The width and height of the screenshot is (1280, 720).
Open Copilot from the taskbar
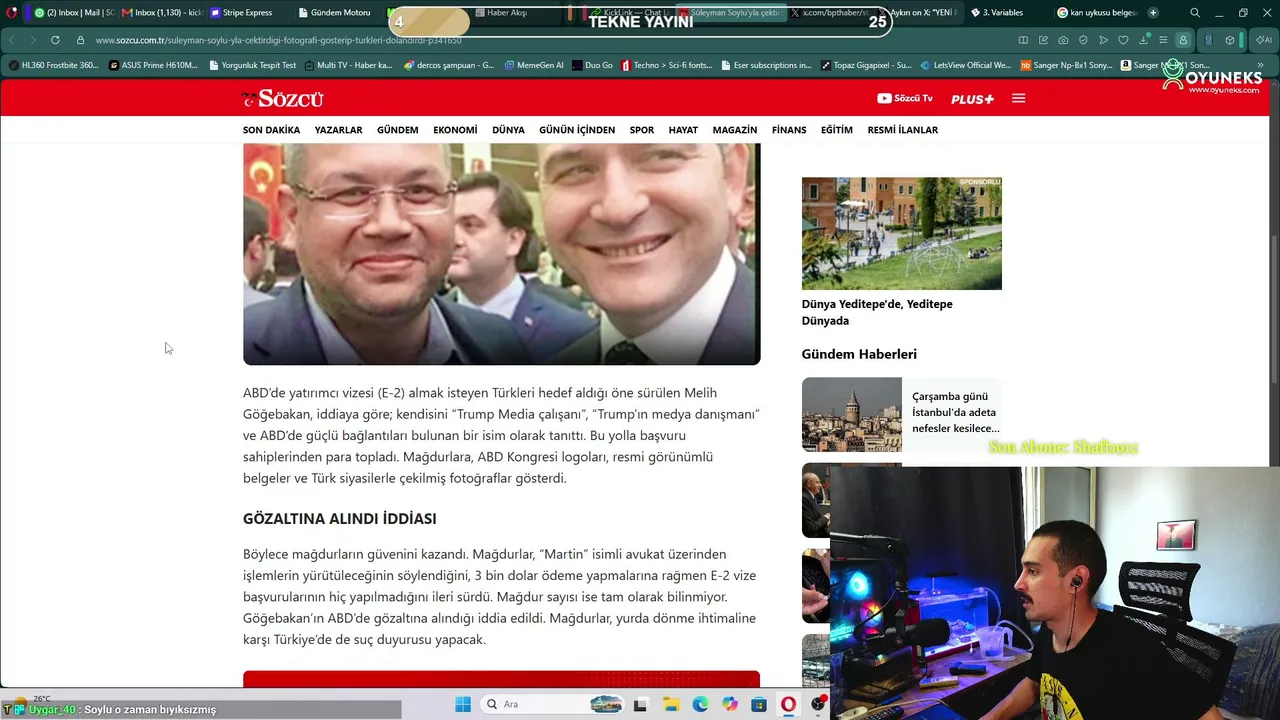[x=730, y=705]
